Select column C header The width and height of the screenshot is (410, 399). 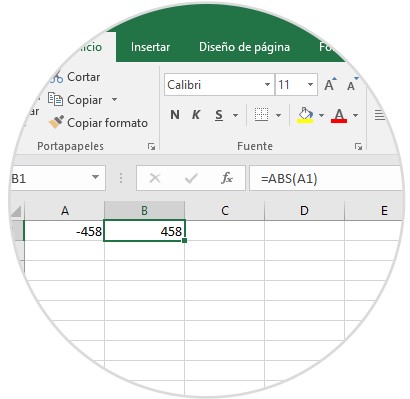click(225, 211)
